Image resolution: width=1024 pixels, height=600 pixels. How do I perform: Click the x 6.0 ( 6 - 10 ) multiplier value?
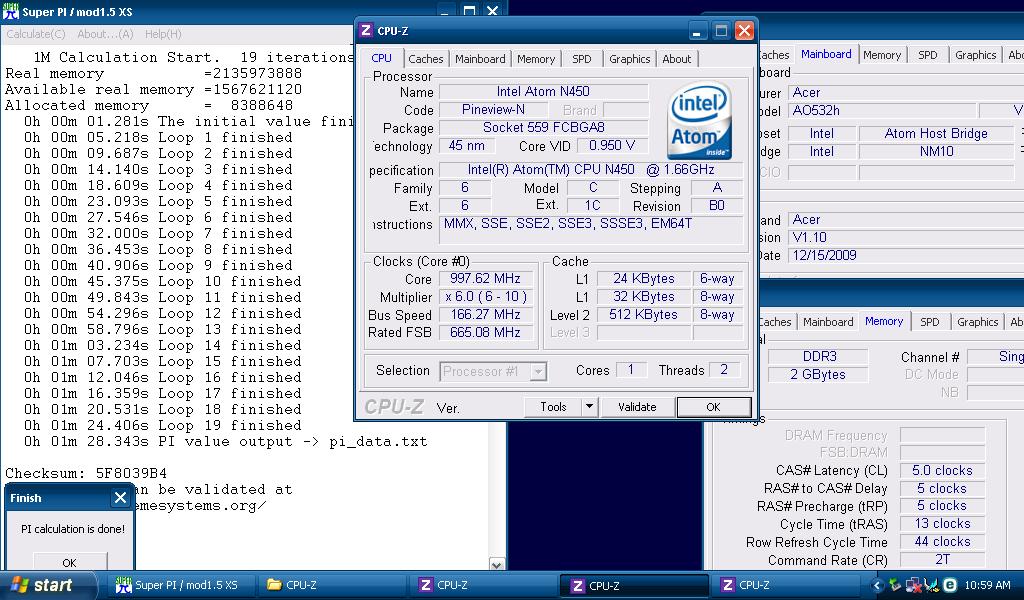point(485,296)
